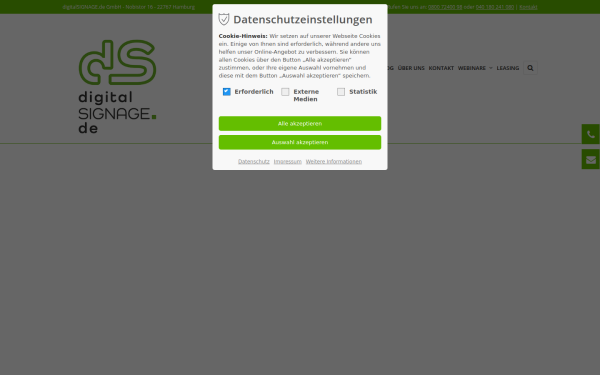Open the Datenschutz link in the dialog
Viewport: 600px width, 375px height.
point(254,161)
